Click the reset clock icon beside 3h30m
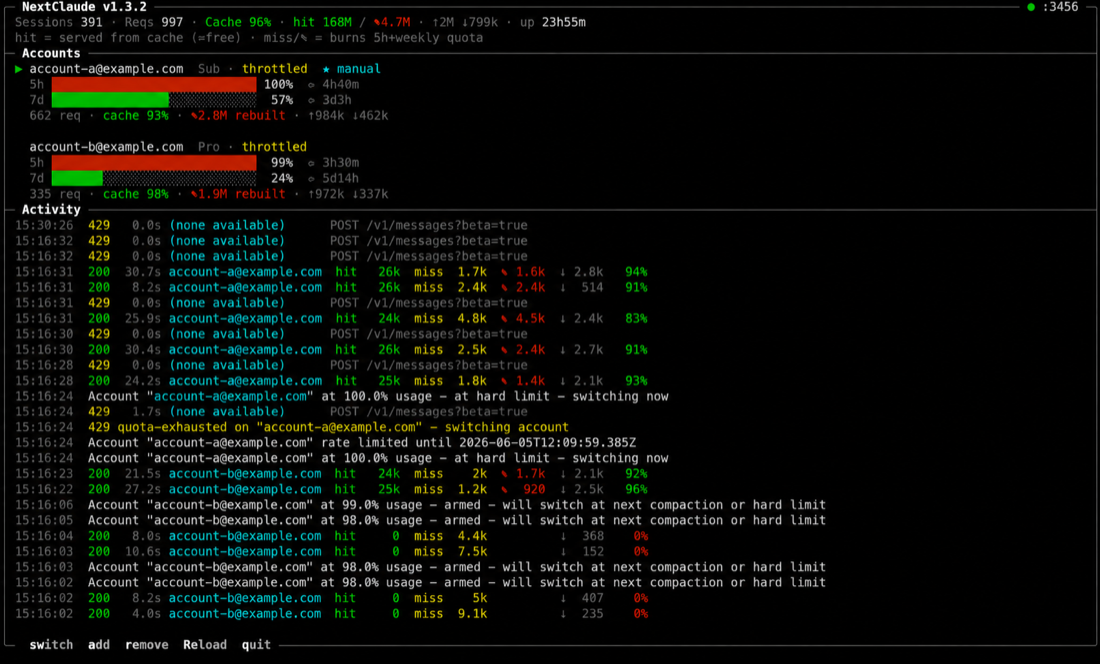 pos(311,163)
